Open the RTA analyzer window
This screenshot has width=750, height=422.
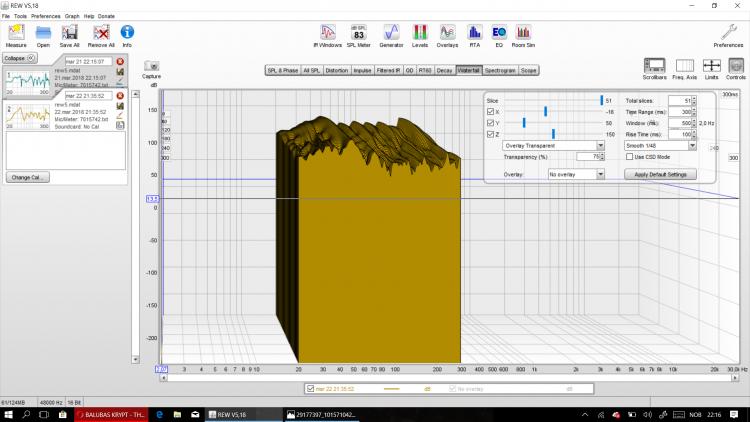[x=474, y=31]
